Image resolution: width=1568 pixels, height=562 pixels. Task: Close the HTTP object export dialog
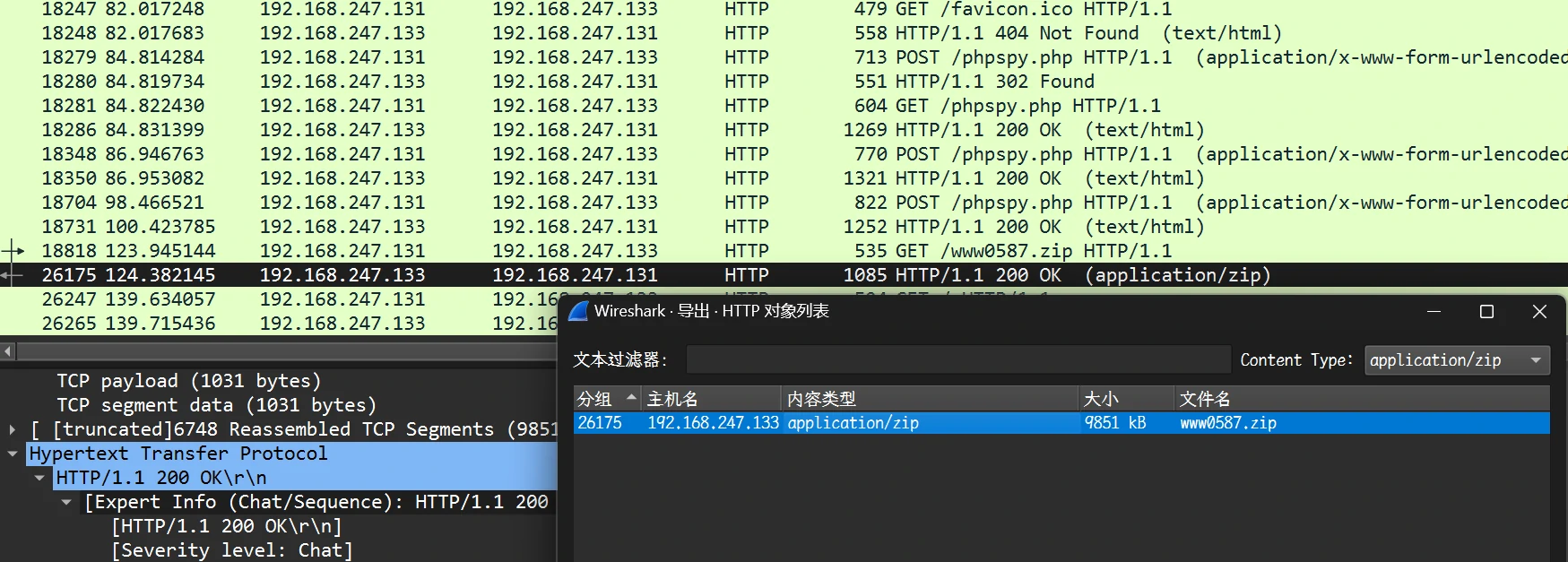click(x=1539, y=311)
